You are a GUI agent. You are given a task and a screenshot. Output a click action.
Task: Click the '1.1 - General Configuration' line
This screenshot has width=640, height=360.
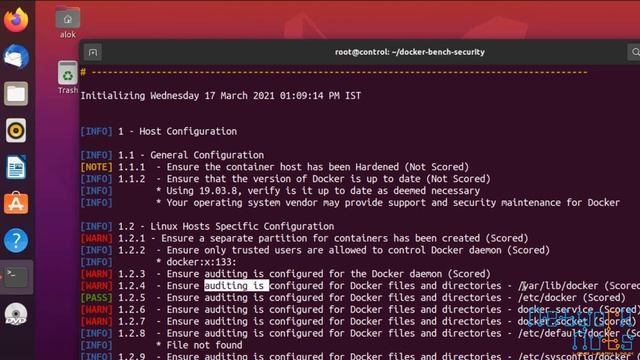[x=172, y=155]
